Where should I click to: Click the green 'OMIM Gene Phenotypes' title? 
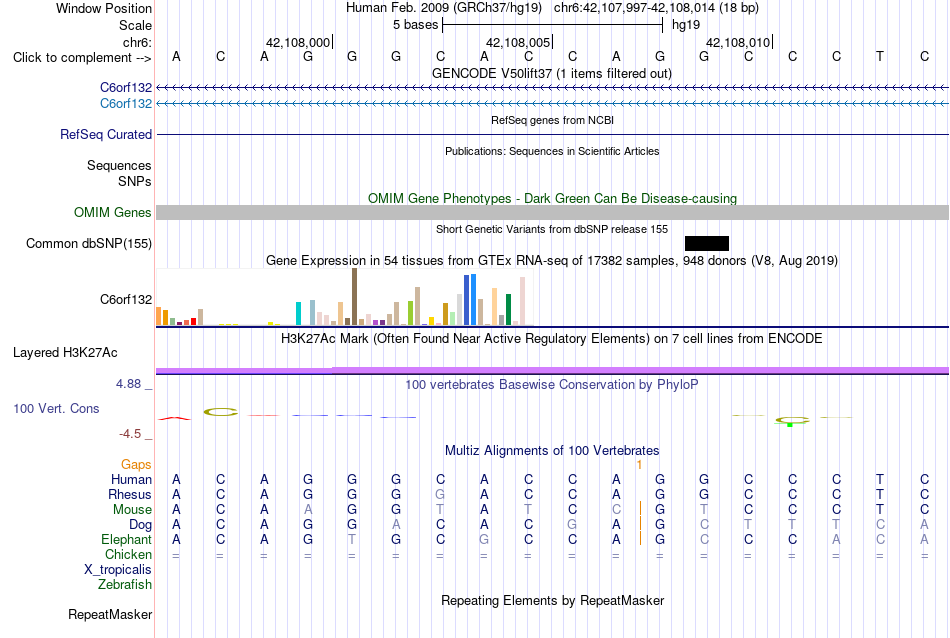pos(552,198)
